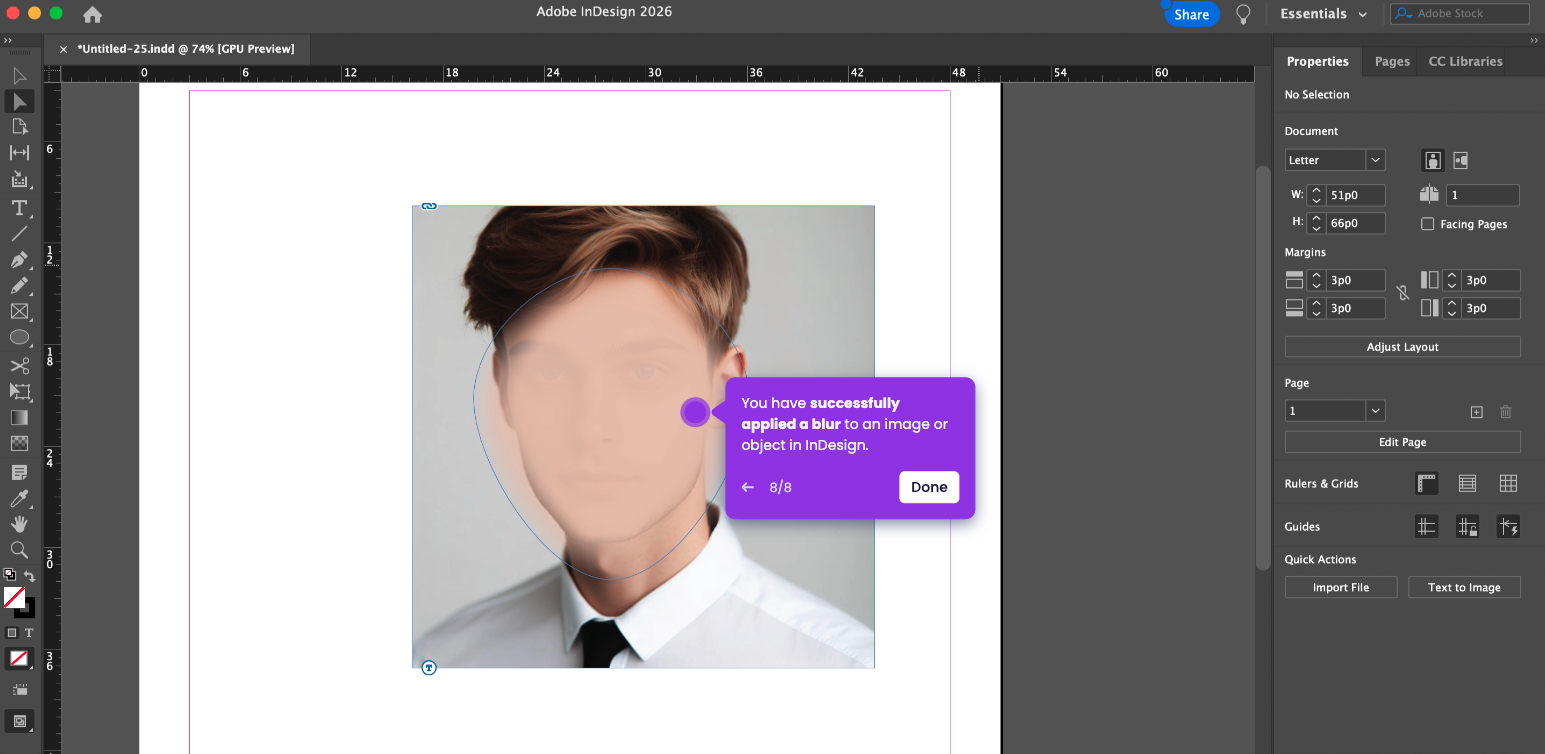Open the Essentials workspace dropdown

1324,14
